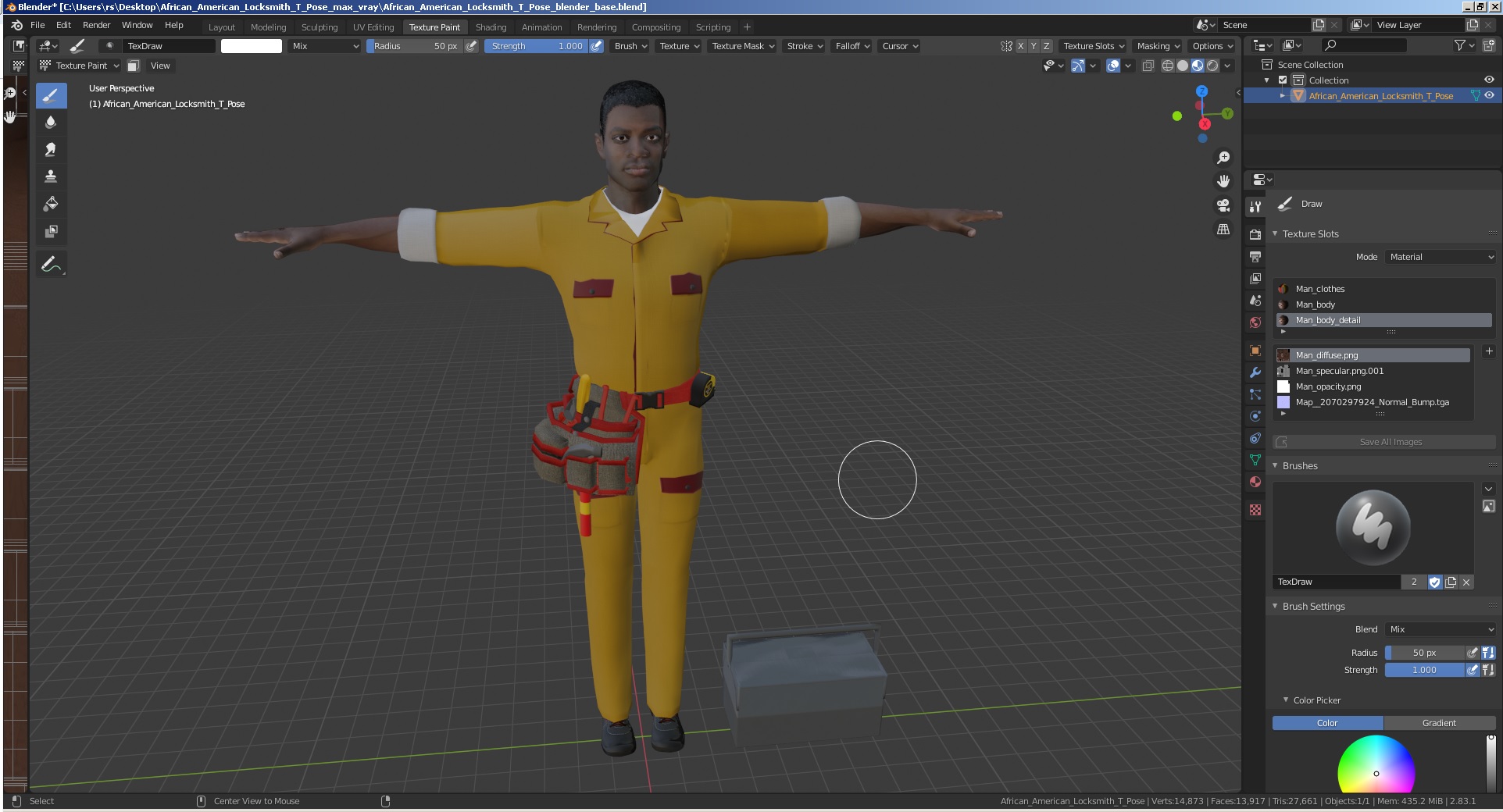Open the View Layer properties tab
Screen dimensions: 1503x812
(x=1255, y=279)
